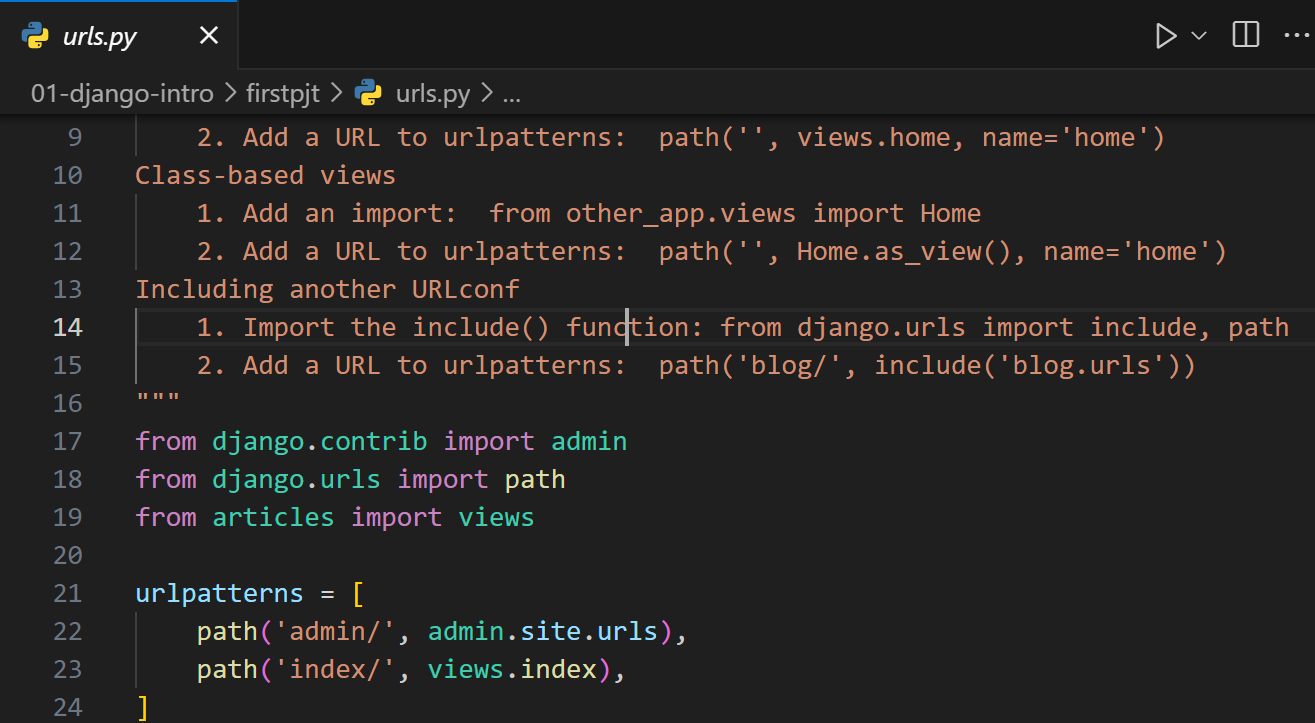The height and width of the screenshot is (723, 1315).
Task: Click line number 14 in the gutter
Action: pos(67,327)
